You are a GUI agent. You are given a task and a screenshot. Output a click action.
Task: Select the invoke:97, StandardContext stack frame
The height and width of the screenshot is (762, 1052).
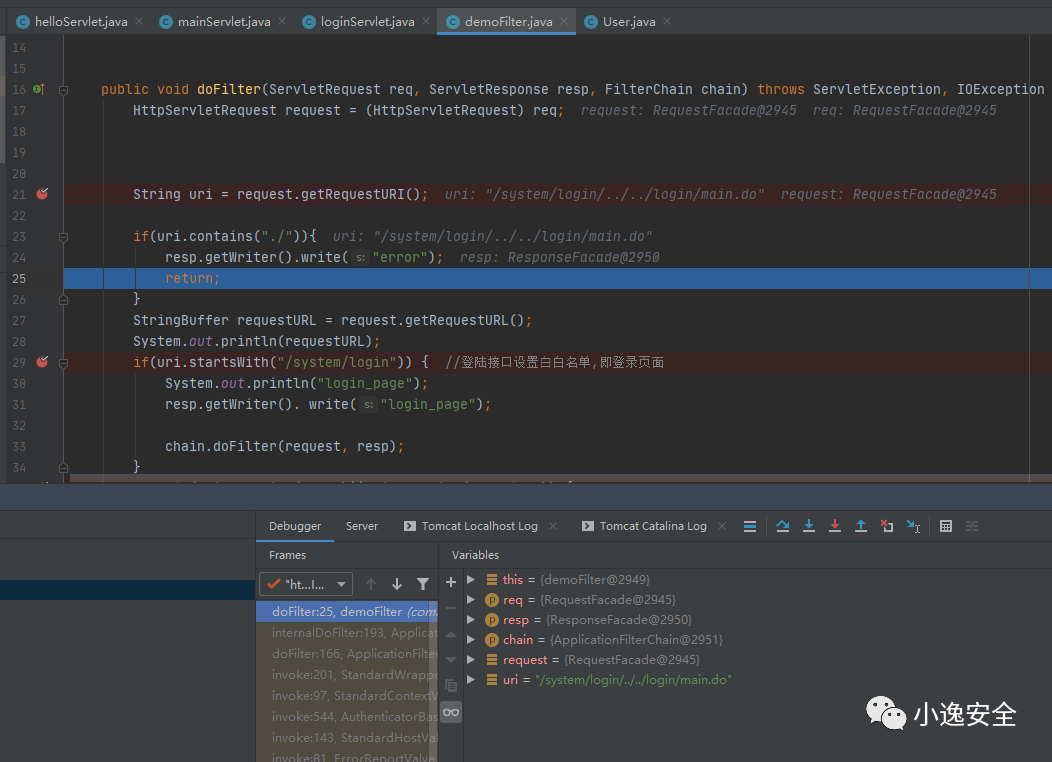tap(347, 696)
